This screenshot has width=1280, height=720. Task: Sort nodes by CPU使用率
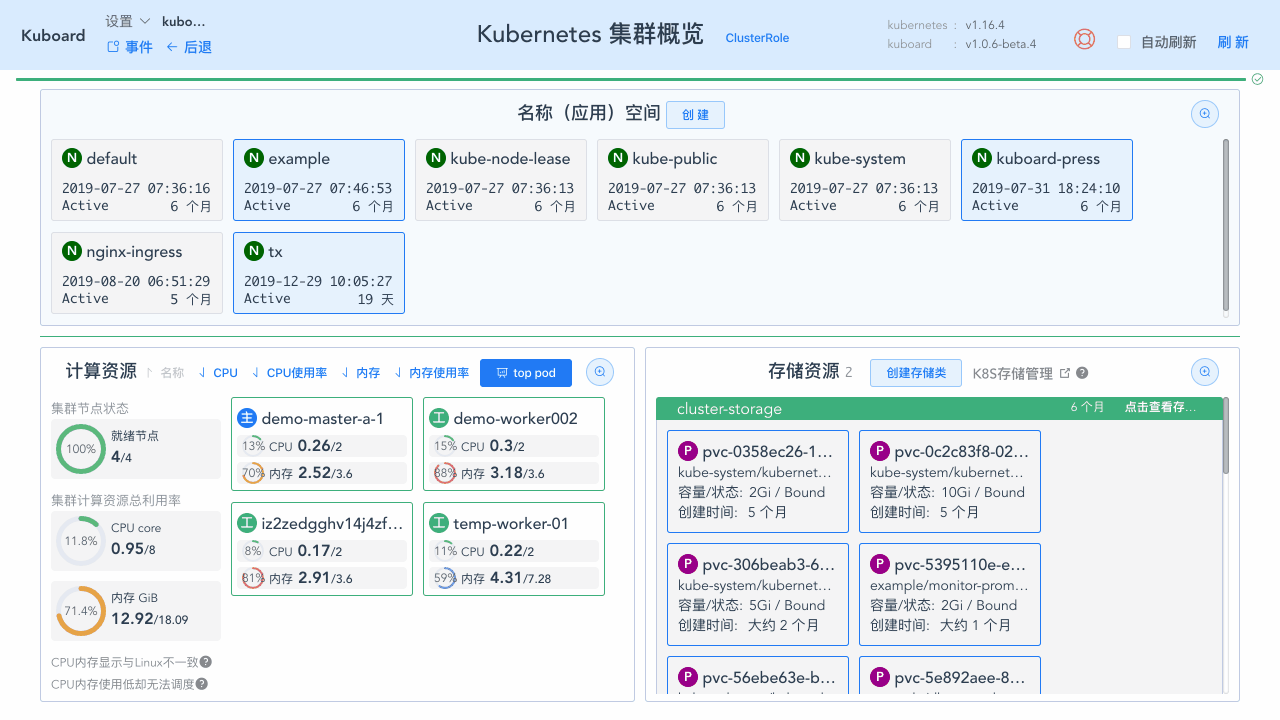click(x=289, y=373)
